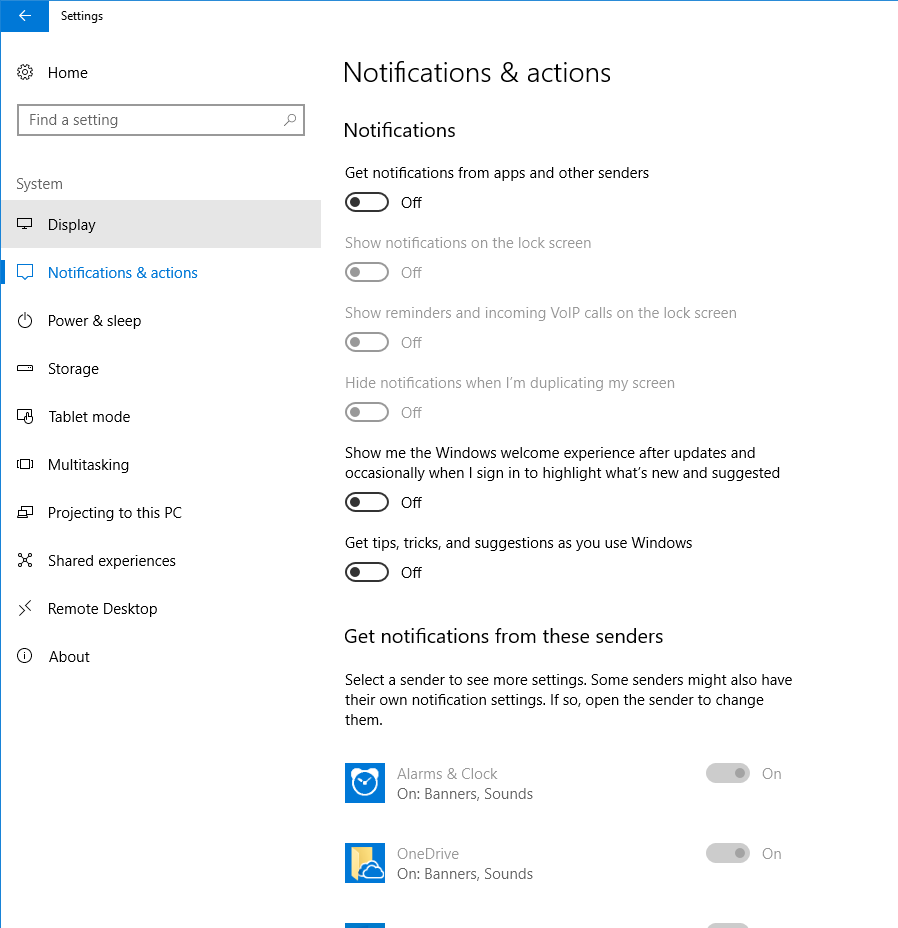Screen dimensions: 898x928
Task: Open the About settings page
Action: click(x=69, y=657)
